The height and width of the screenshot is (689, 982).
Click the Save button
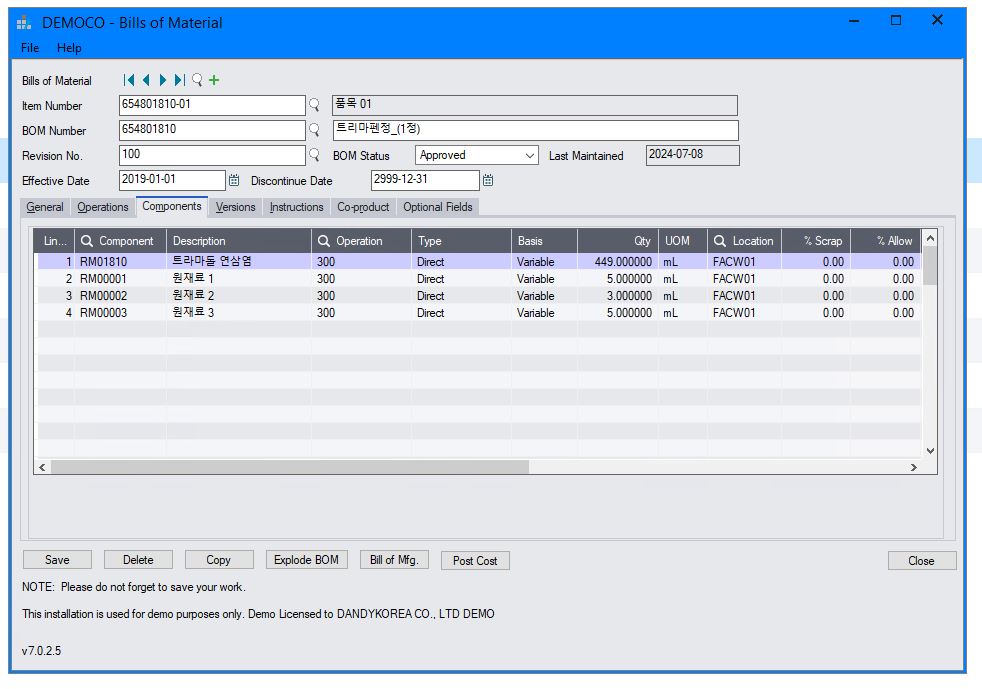pos(57,560)
